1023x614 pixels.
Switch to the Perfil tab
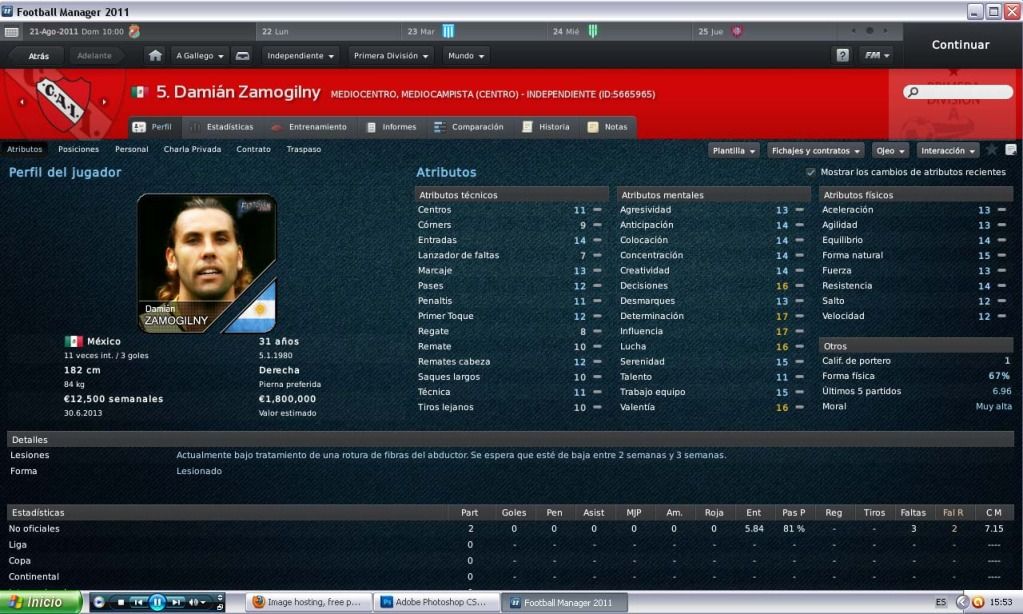[x=154, y=127]
